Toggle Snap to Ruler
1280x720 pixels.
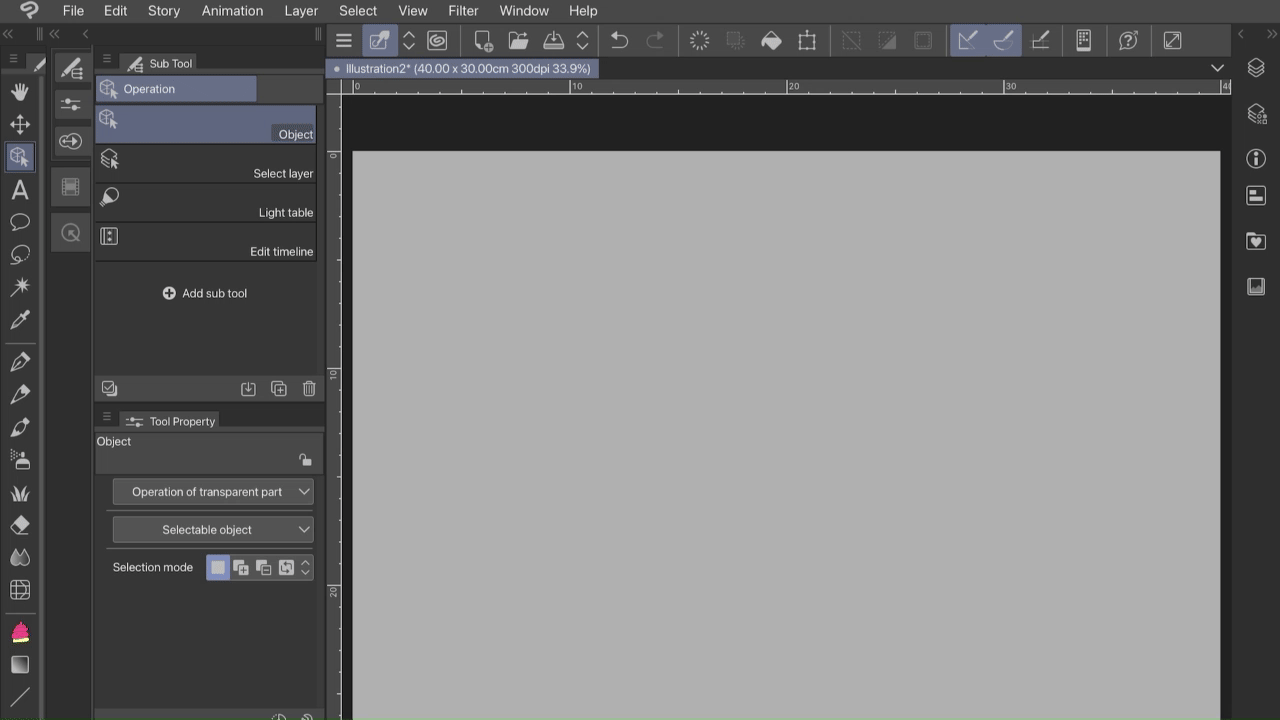(x=968, y=41)
